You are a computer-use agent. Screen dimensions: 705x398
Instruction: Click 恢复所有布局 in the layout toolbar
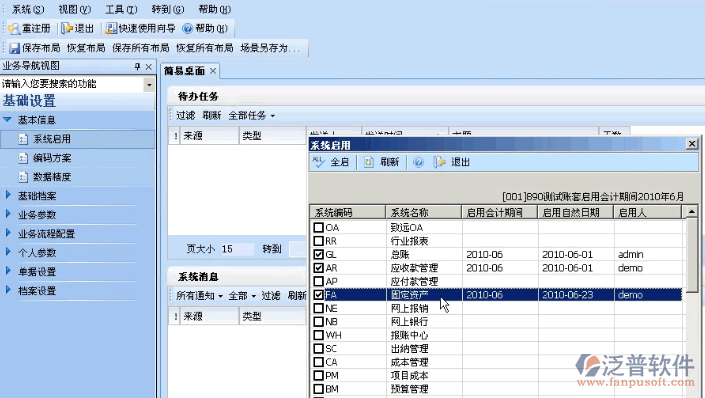click(x=205, y=48)
